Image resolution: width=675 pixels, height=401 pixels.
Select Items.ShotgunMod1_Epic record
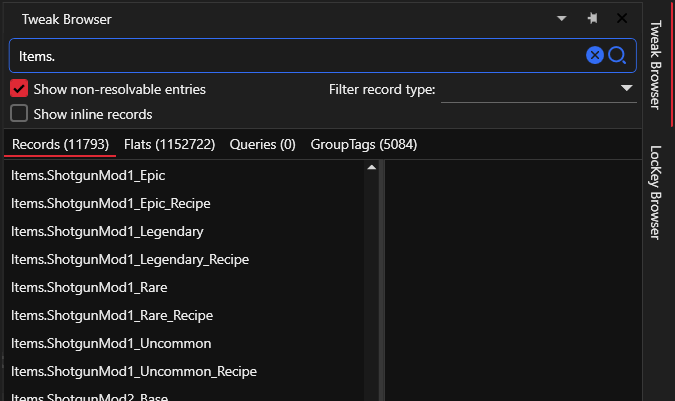(x=88, y=175)
